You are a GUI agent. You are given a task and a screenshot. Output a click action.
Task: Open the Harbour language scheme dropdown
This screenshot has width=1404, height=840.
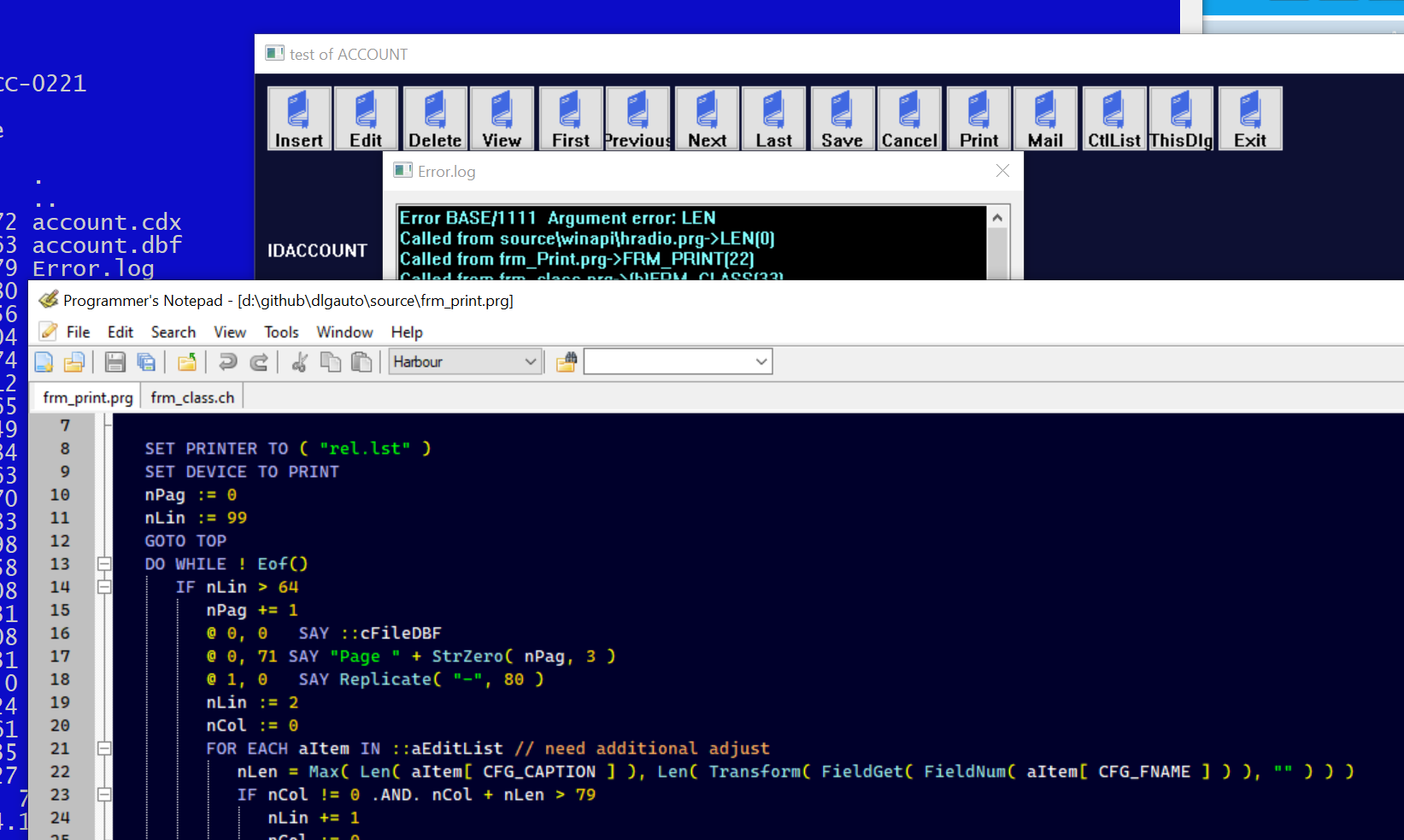tap(530, 362)
